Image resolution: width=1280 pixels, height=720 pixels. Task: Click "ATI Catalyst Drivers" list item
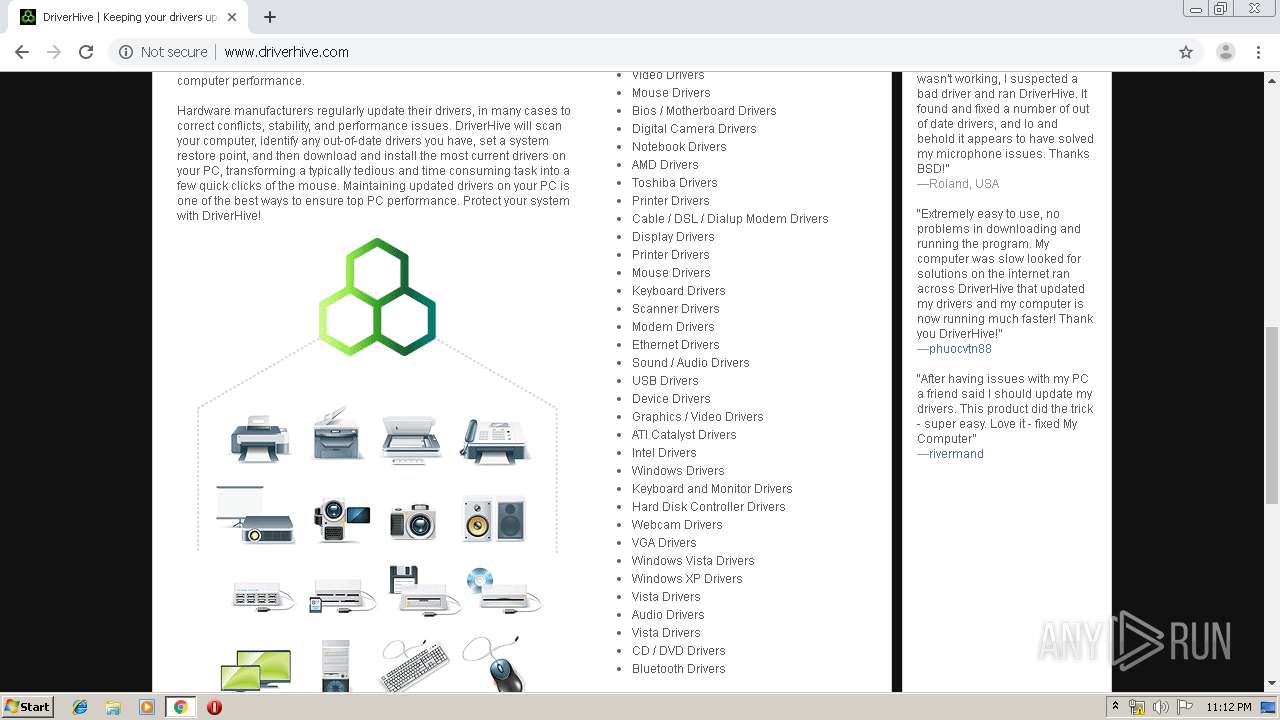[x=684, y=435]
